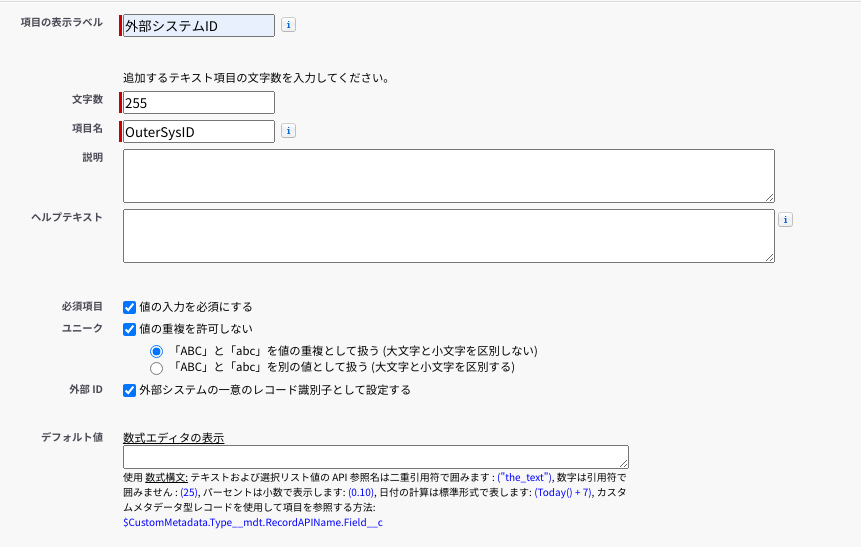Click inside the ヘルプテキスト text area
The image size is (861, 547).
tap(449, 236)
